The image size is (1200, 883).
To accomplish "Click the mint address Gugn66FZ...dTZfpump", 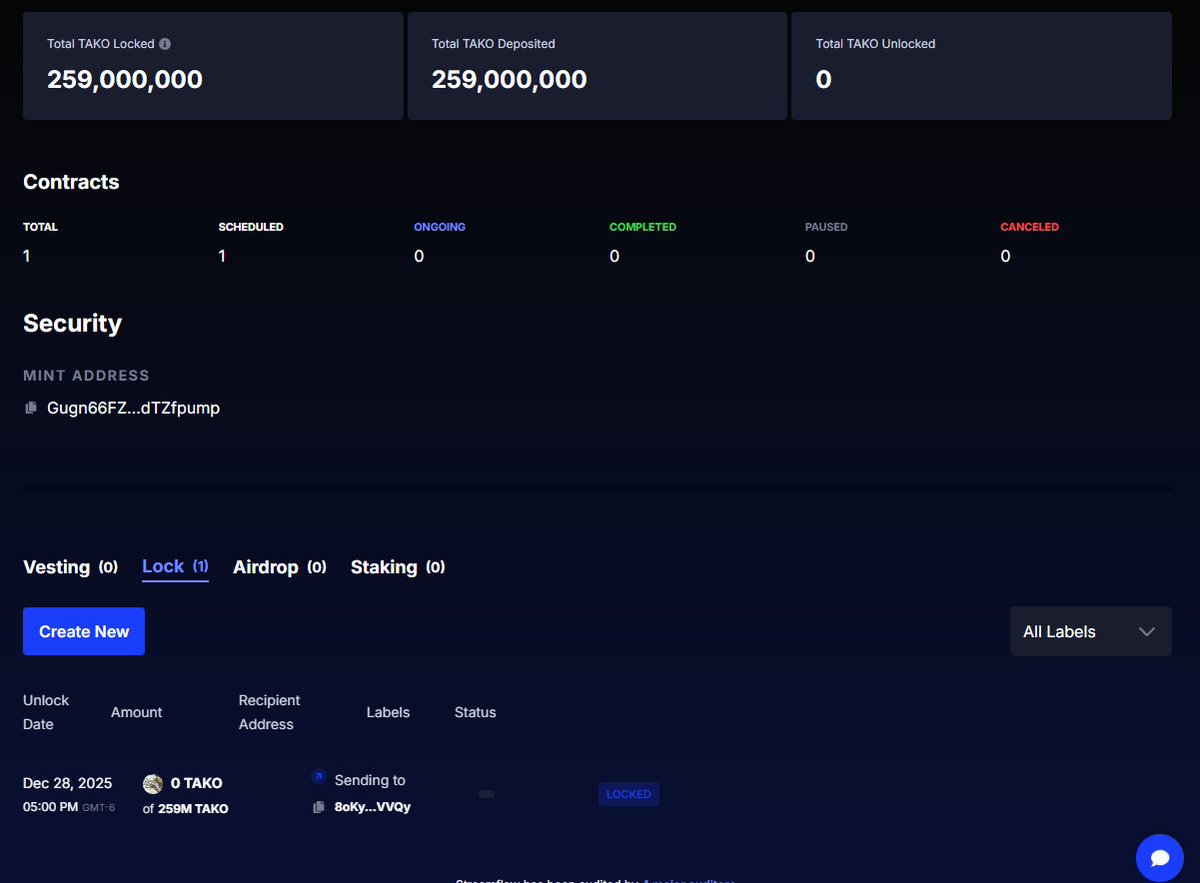I will click(x=133, y=408).
